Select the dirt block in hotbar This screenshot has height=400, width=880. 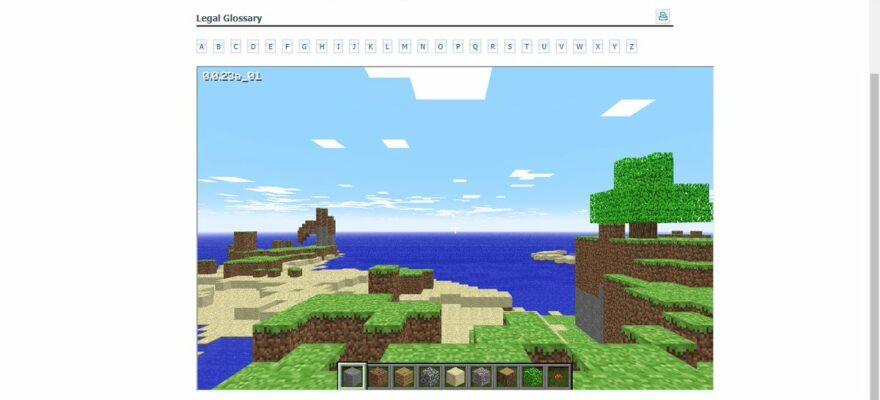tap(378, 376)
